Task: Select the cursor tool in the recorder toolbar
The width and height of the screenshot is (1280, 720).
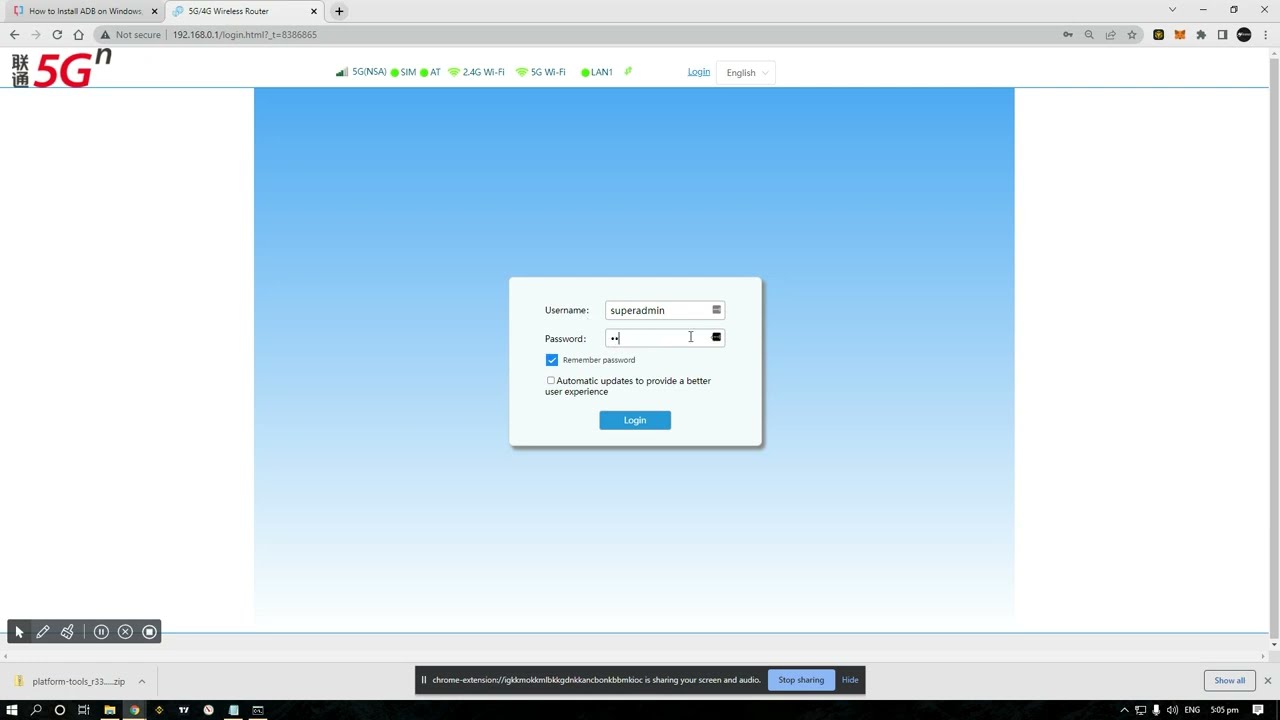Action: tap(19, 632)
